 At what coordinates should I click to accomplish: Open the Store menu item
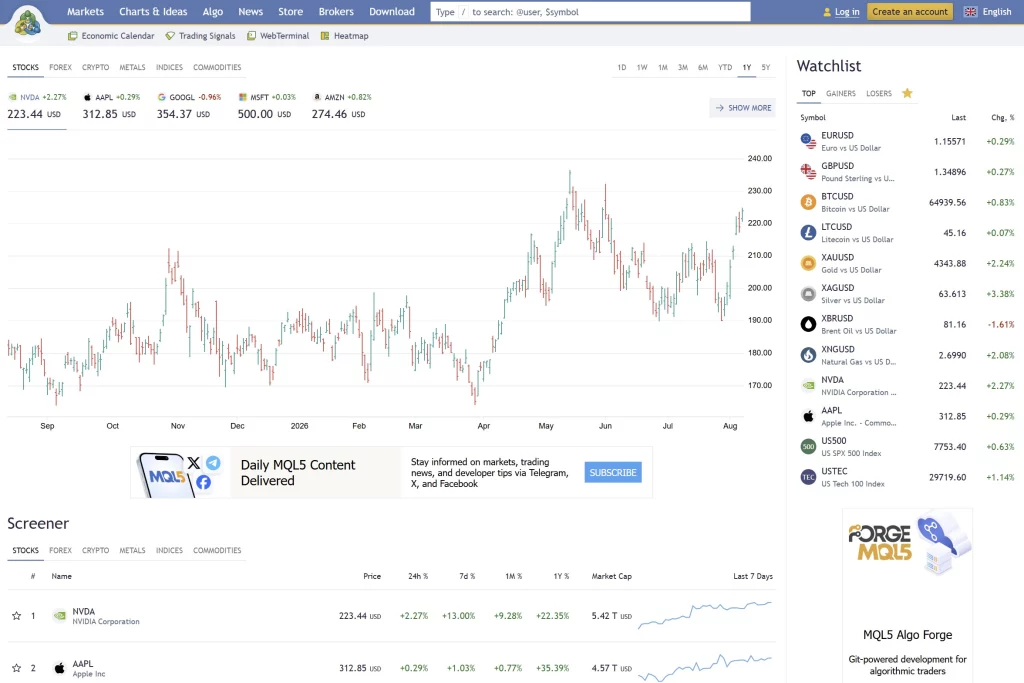(291, 12)
